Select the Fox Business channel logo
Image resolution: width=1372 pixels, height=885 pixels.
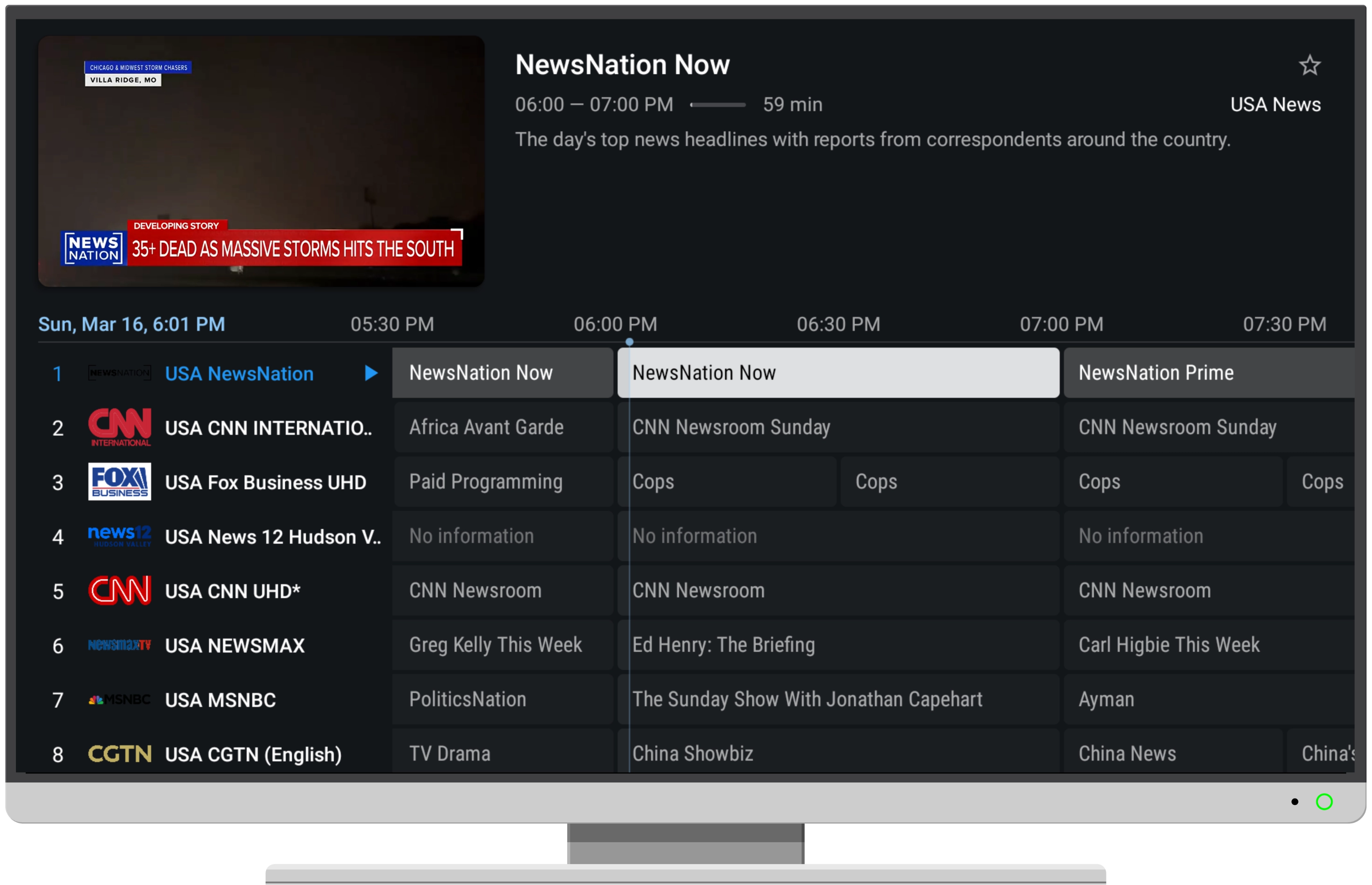click(x=120, y=481)
